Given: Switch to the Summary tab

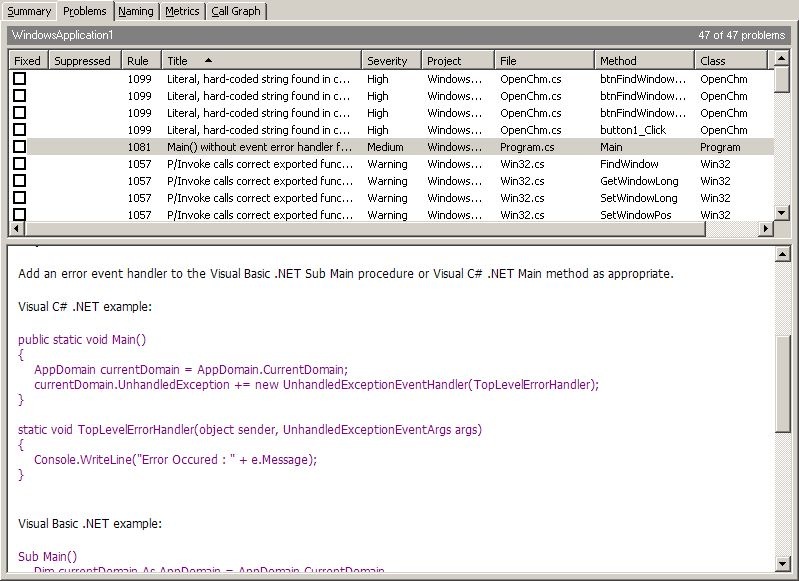Looking at the screenshot, I should coord(29,11).
